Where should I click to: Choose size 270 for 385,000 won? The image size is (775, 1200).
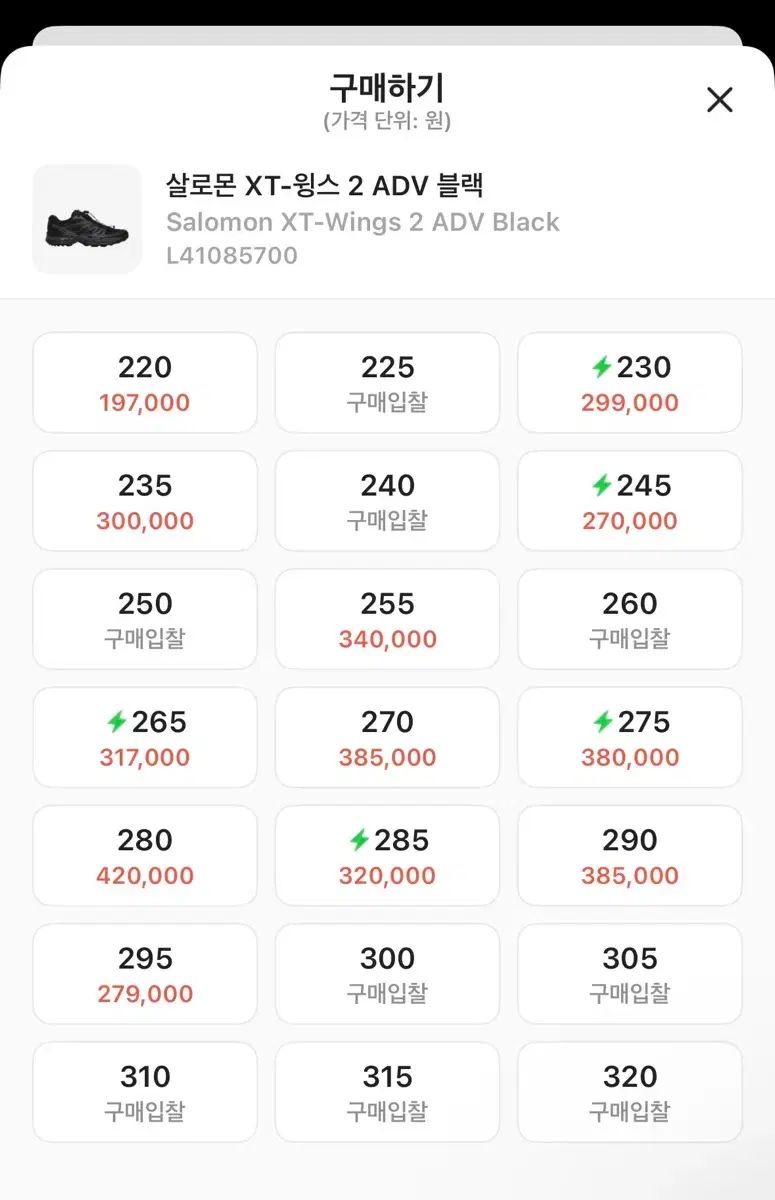(x=387, y=737)
